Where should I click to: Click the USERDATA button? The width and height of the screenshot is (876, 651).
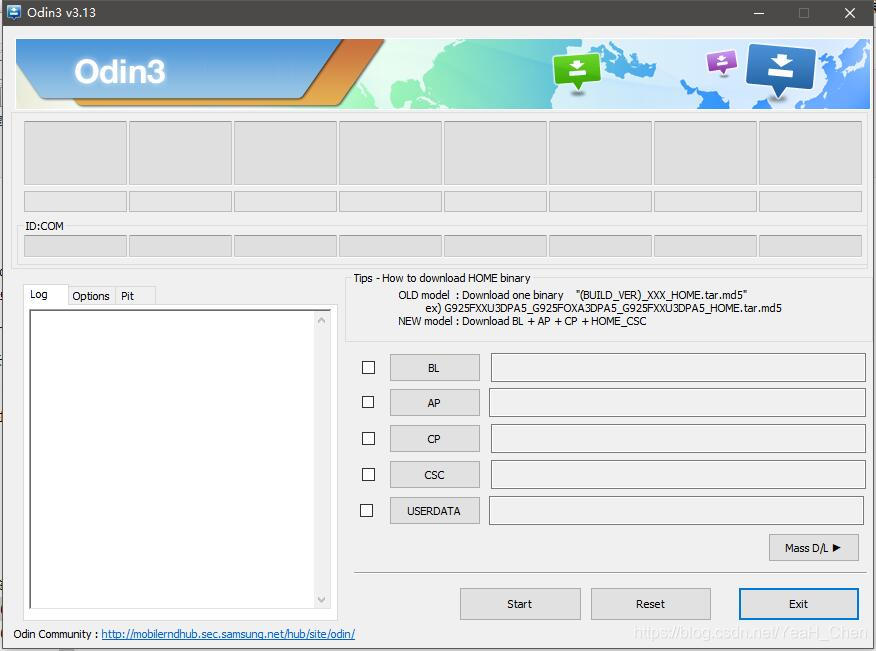pos(435,511)
